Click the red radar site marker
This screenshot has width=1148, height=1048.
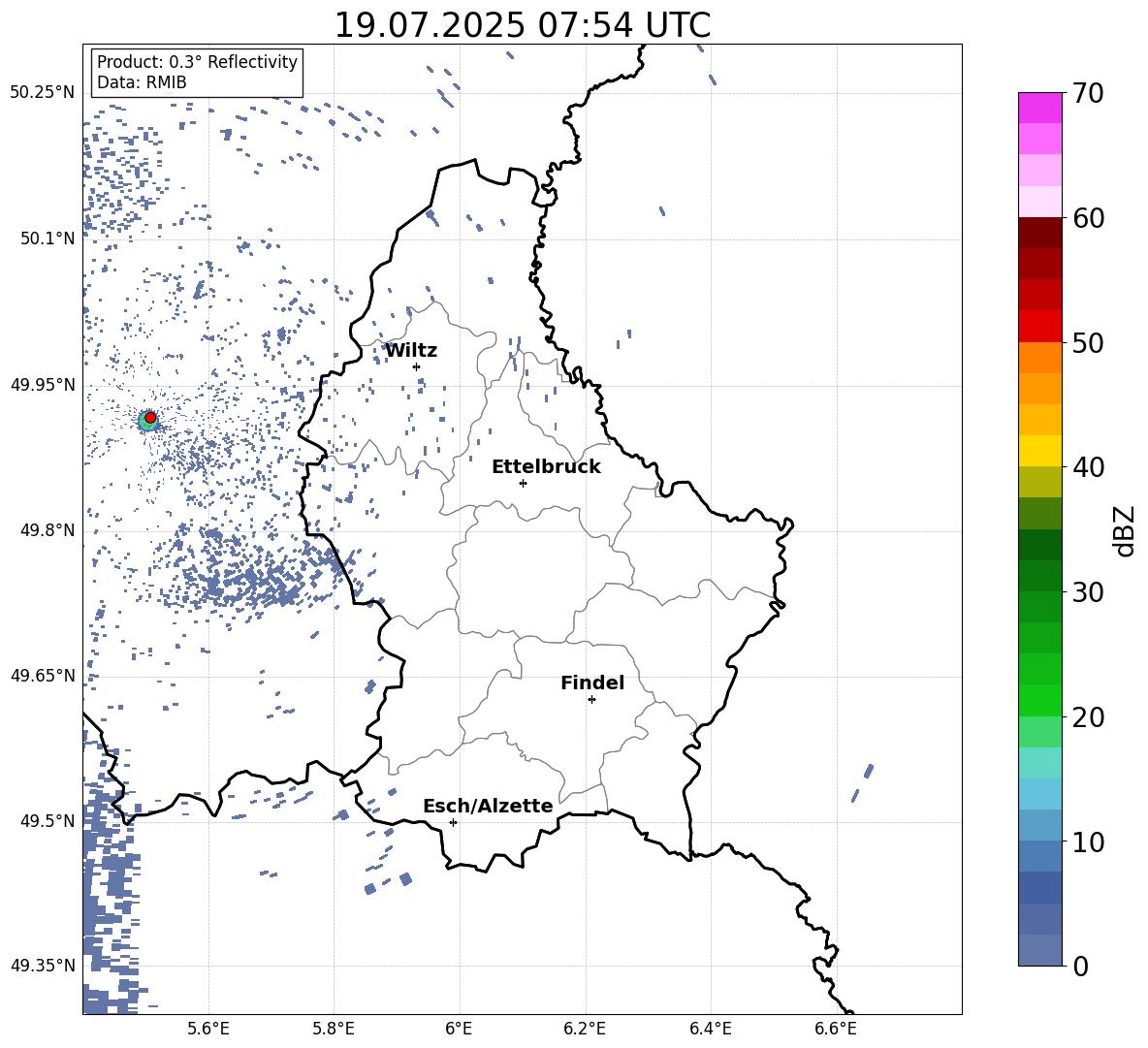tap(150, 418)
